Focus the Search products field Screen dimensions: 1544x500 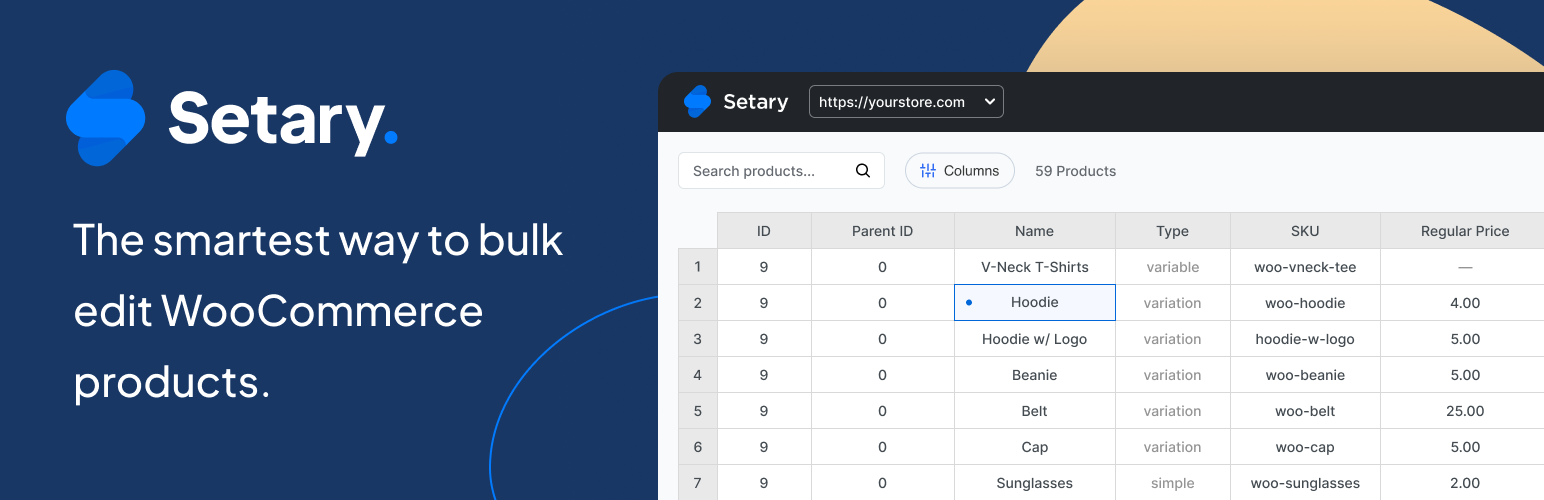coord(781,171)
